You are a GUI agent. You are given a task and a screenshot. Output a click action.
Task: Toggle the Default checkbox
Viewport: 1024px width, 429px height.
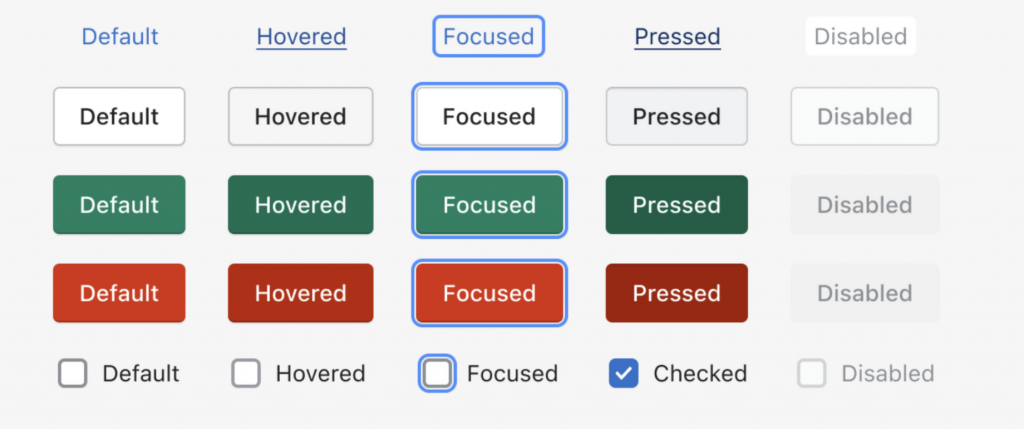coord(73,373)
